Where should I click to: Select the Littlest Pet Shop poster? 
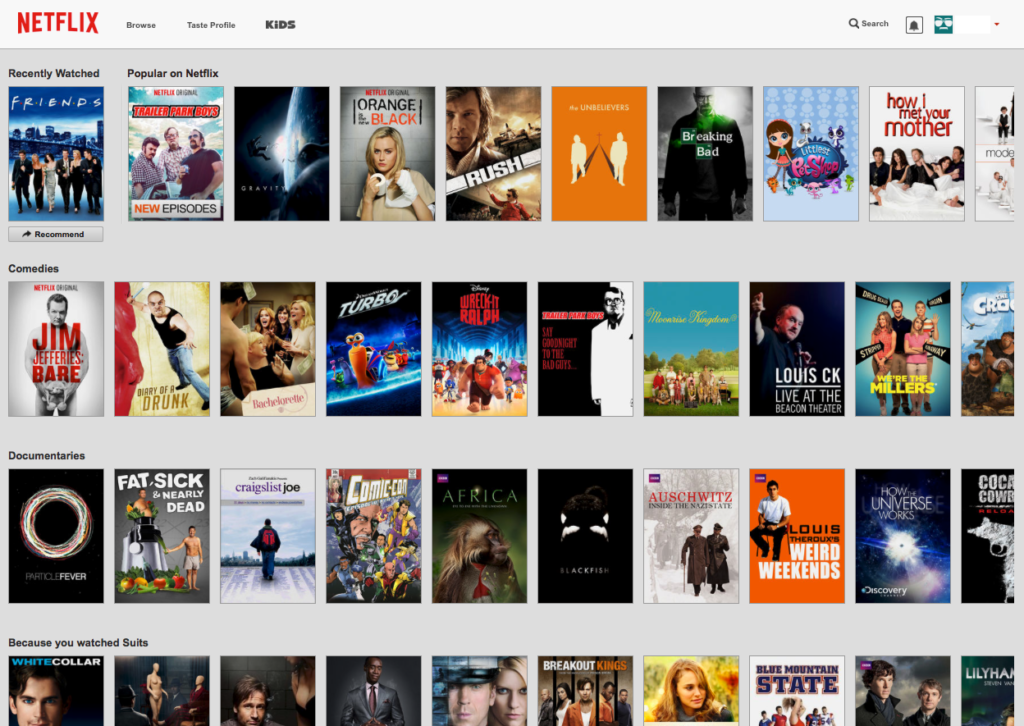810,154
